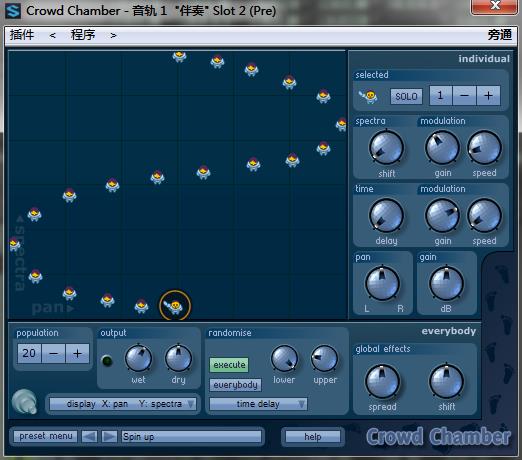This screenshot has width=522, height=460.
Task: Click the output wet knob
Action: pyautogui.click(x=138, y=358)
